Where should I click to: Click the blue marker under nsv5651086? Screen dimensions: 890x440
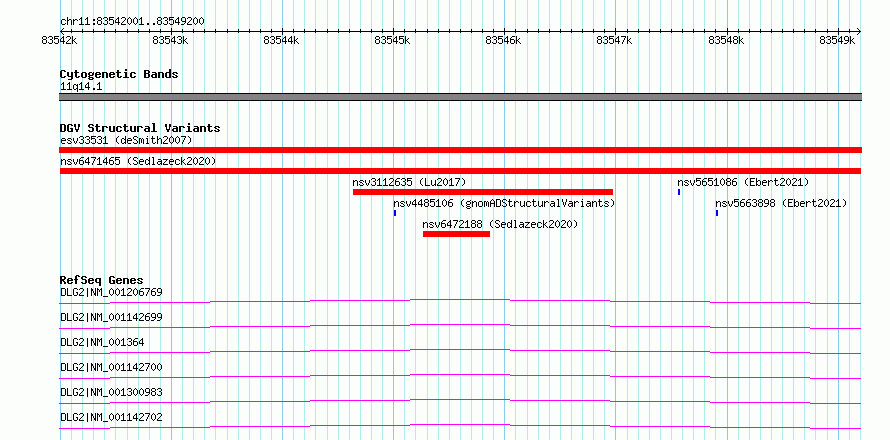679,192
